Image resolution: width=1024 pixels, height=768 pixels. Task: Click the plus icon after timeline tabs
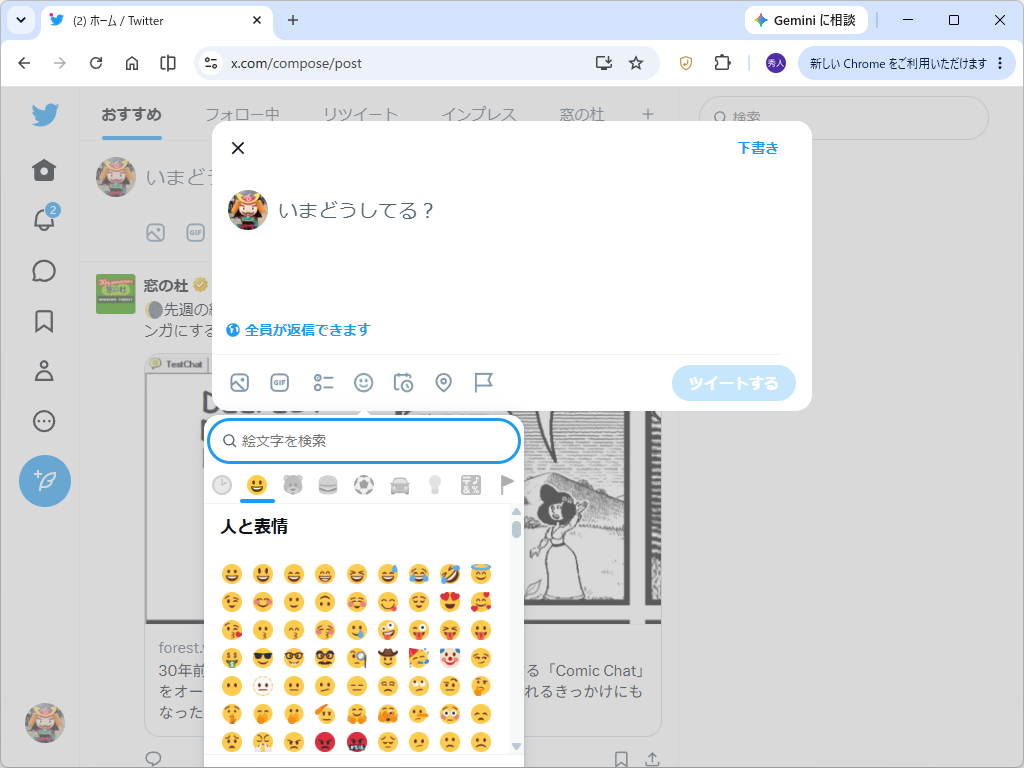pyautogui.click(x=648, y=115)
